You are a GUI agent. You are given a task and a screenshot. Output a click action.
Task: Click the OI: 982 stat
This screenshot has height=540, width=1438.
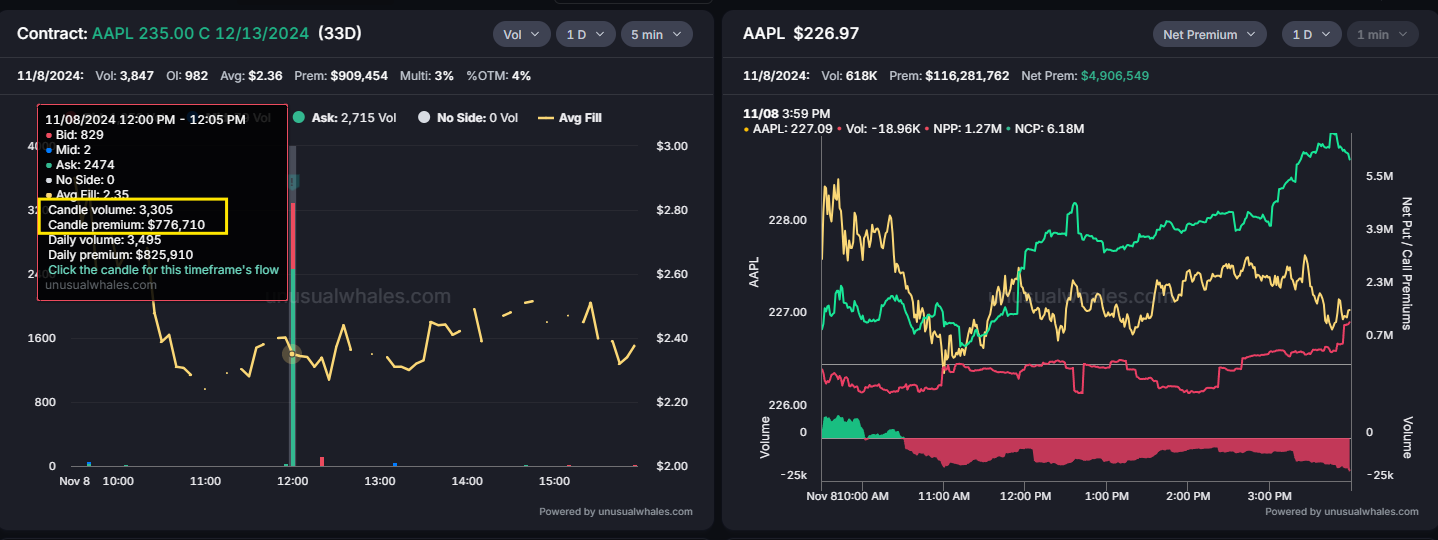pyautogui.click(x=187, y=75)
